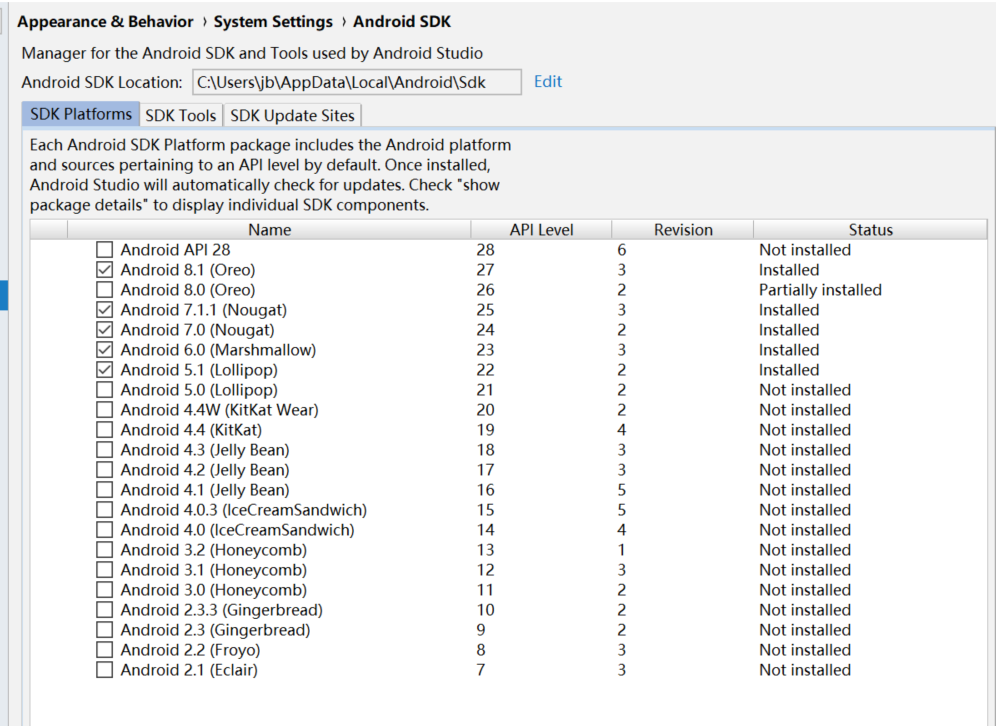This screenshot has height=726, width=996.
Task: Sort by the API Level column header
Action: pos(541,230)
